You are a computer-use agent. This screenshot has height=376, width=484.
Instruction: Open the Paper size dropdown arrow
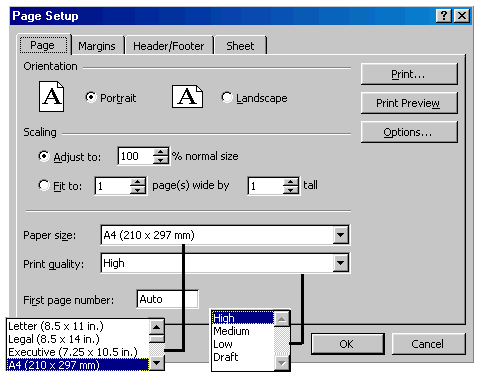(x=340, y=235)
